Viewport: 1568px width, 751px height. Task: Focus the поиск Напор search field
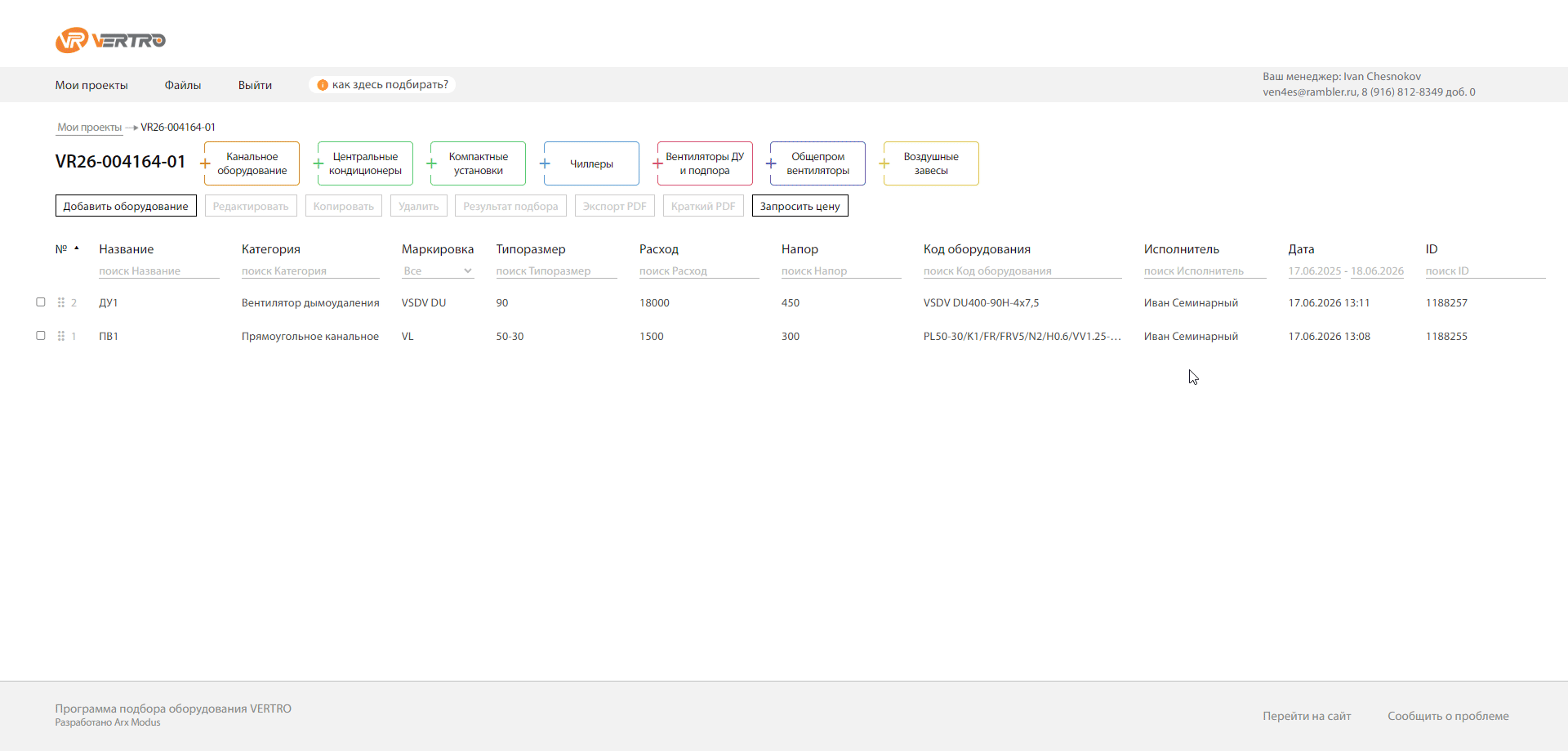pyautogui.click(x=841, y=271)
